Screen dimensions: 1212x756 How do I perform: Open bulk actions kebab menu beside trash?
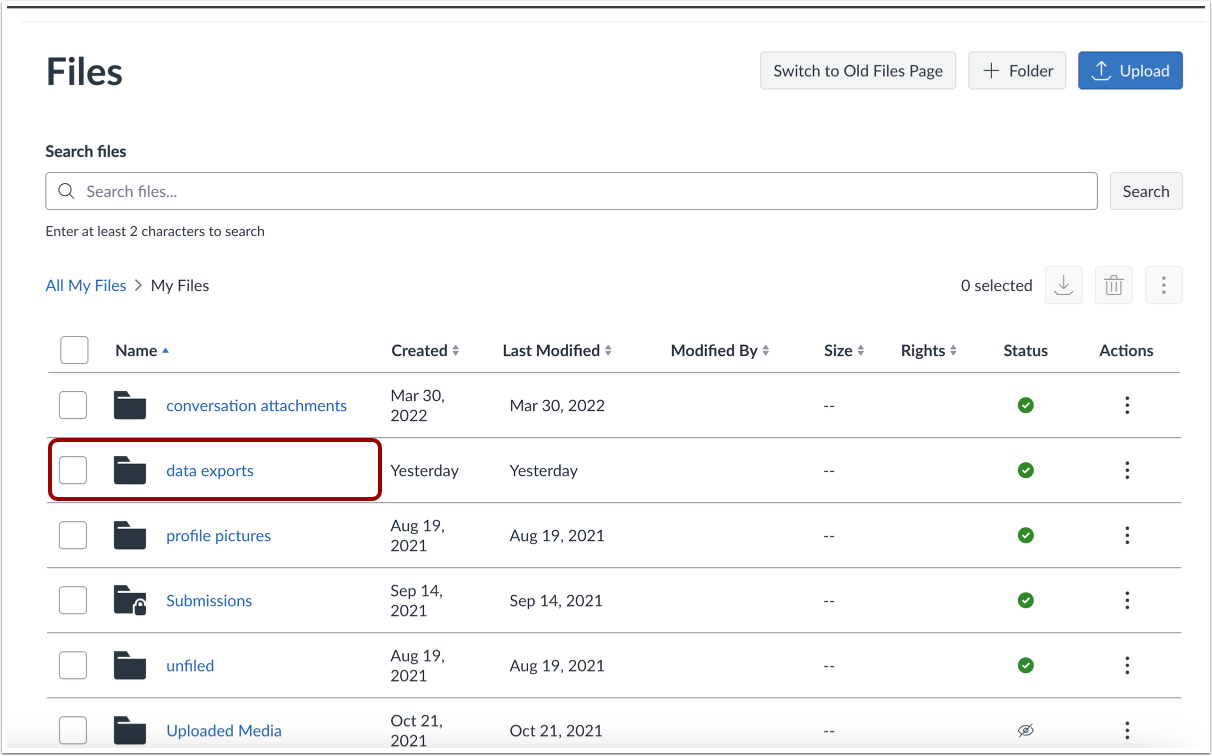[x=1163, y=286]
